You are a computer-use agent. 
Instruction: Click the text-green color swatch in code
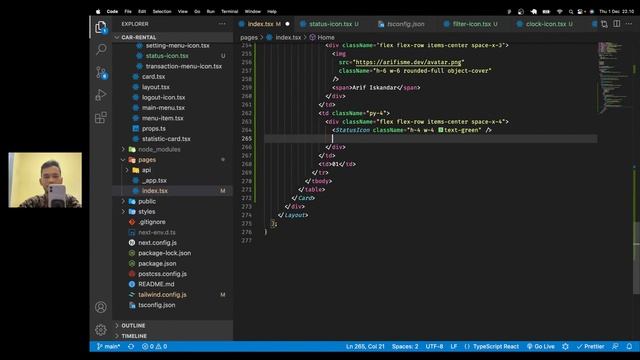tap(441, 130)
